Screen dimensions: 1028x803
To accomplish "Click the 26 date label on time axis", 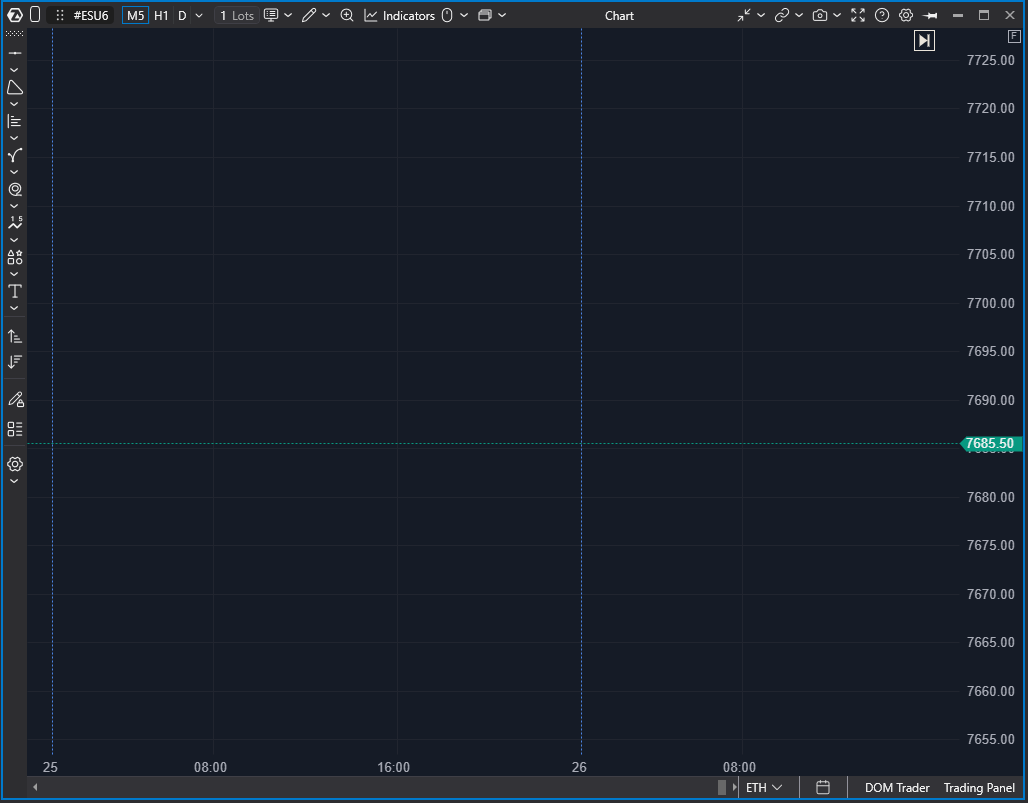I will pos(579,768).
